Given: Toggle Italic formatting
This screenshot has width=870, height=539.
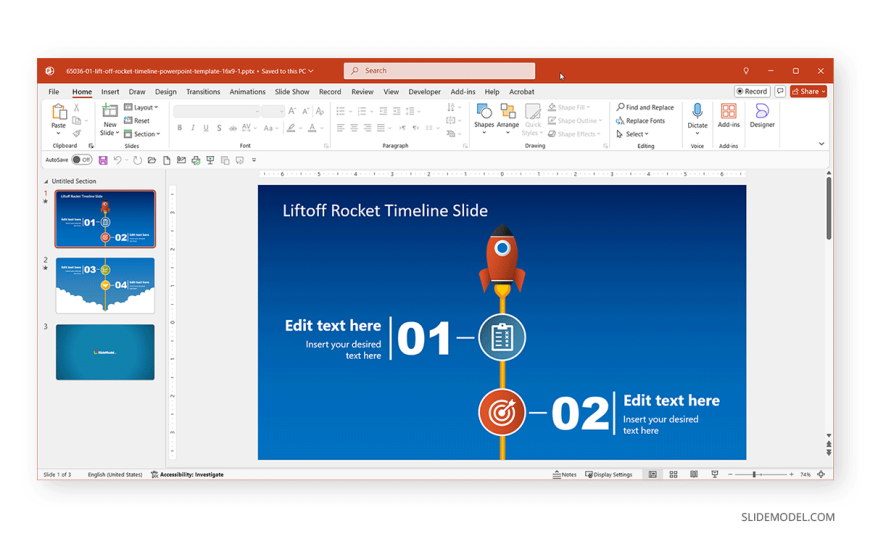Looking at the screenshot, I should click(193, 128).
